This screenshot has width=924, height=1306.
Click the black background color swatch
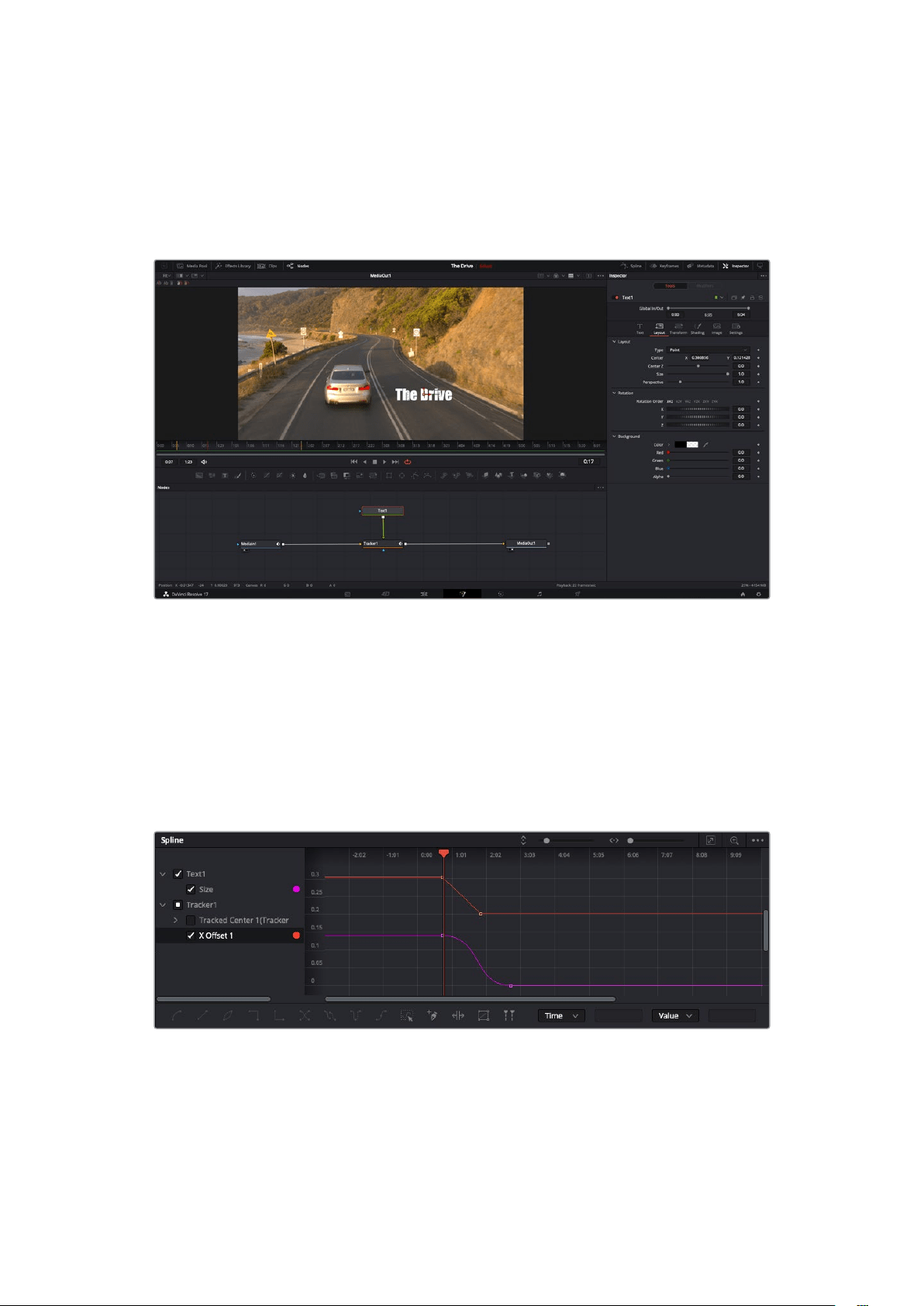(680, 445)
